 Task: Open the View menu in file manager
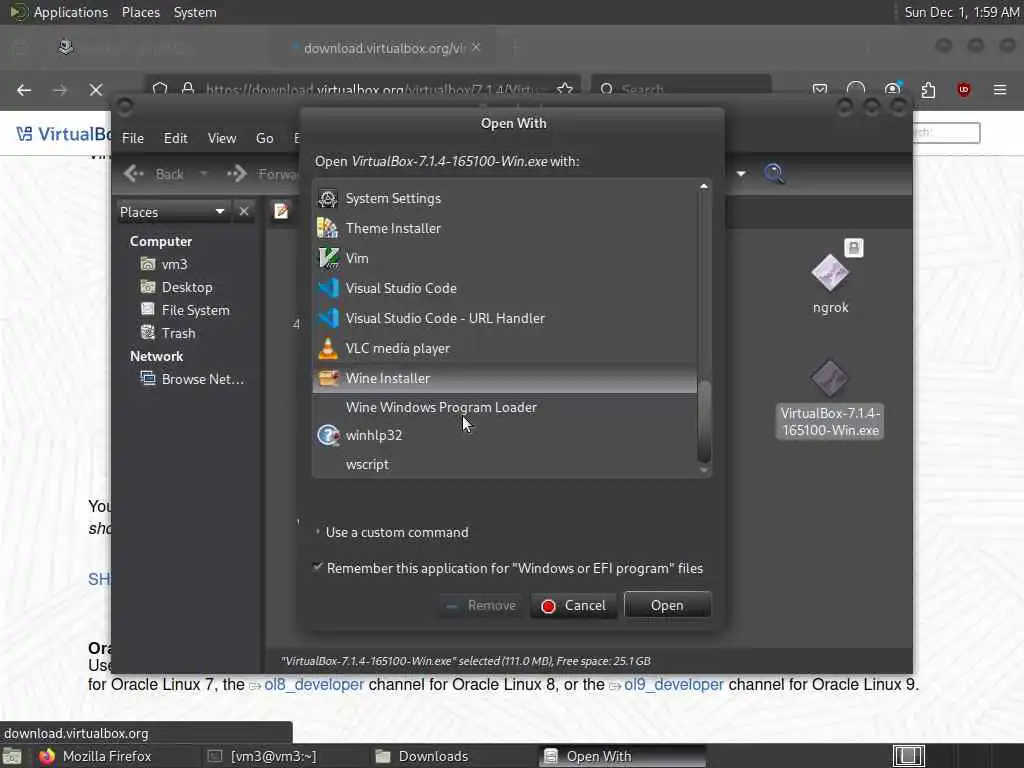pyautogui.click(x=222, y=138)
